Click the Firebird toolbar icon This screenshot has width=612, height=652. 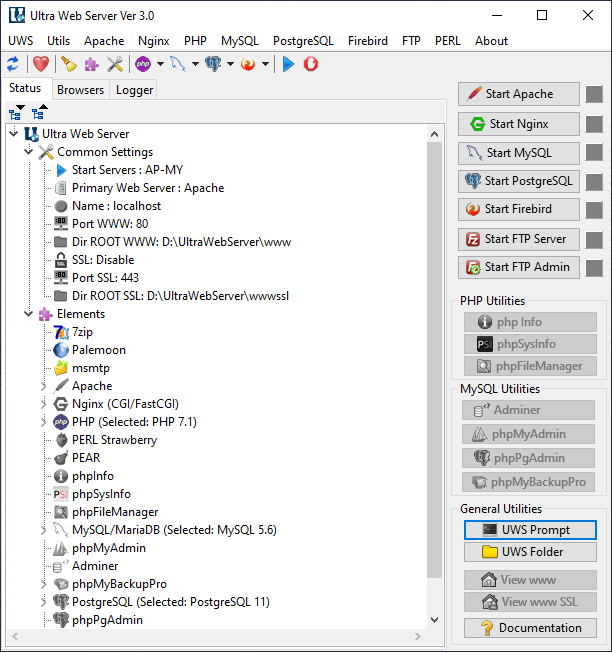point(248,64)
